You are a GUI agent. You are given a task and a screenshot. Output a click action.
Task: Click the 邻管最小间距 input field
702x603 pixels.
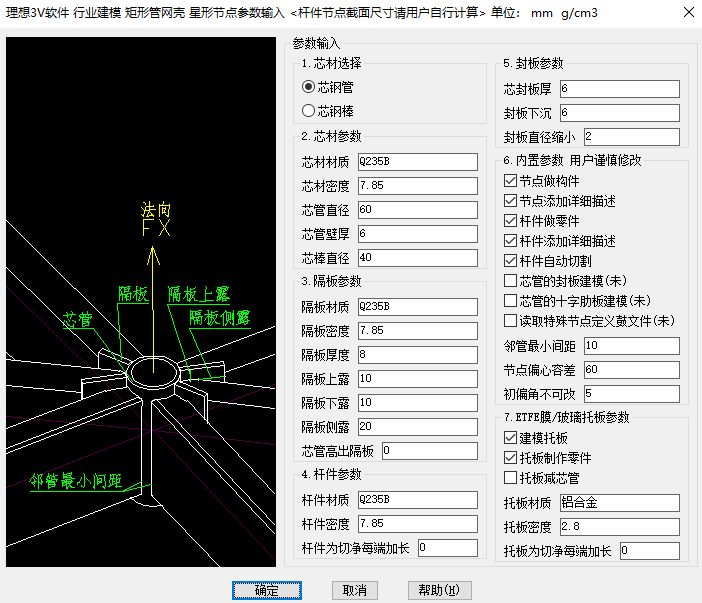click(x=632, y=346)
